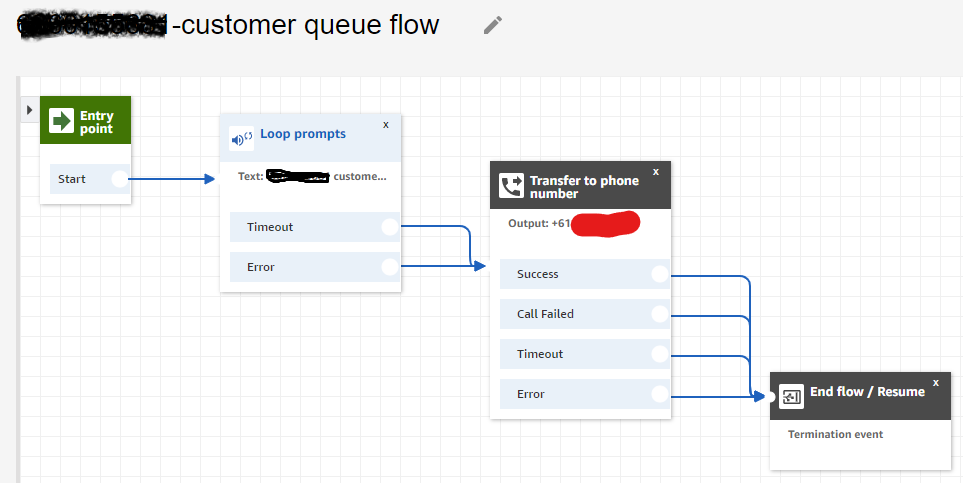Viewport: 963px width, 483px height.
Task: Click Loop prompts Timeout connector circle
Action: coord(390,227)
